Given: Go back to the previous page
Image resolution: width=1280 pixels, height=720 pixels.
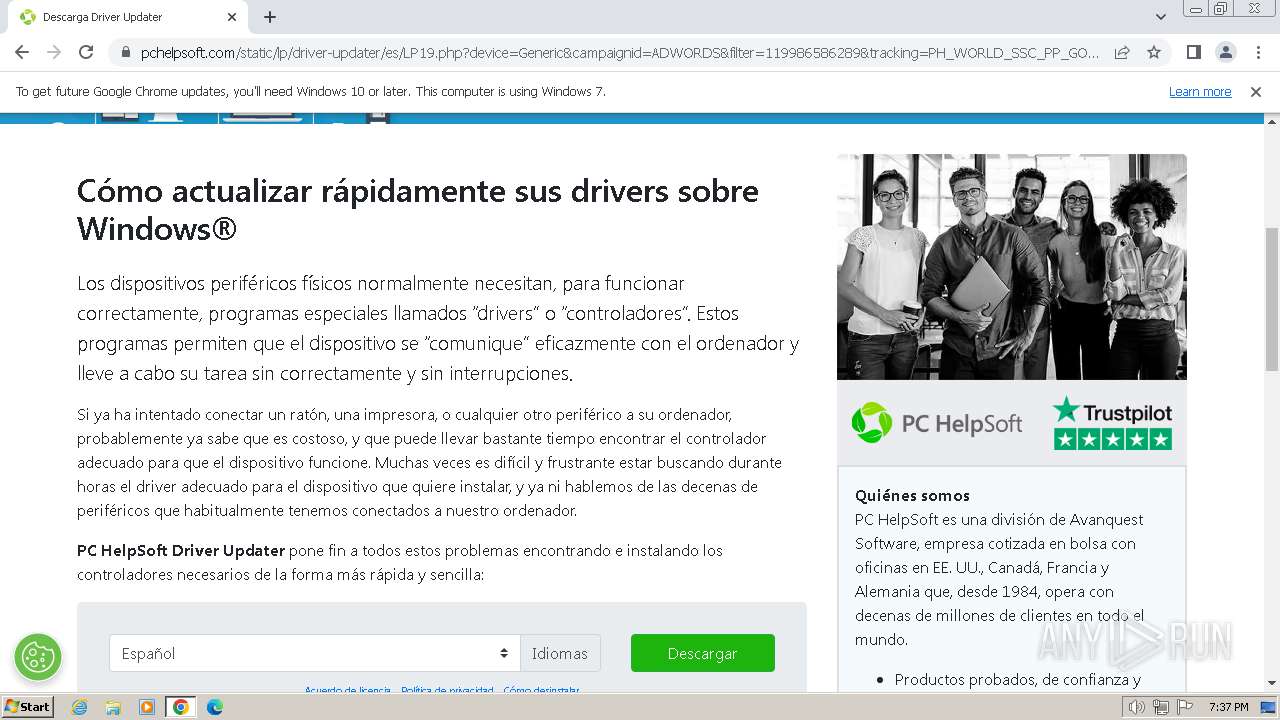Looking at the screenshot, I should coord(22,52).
